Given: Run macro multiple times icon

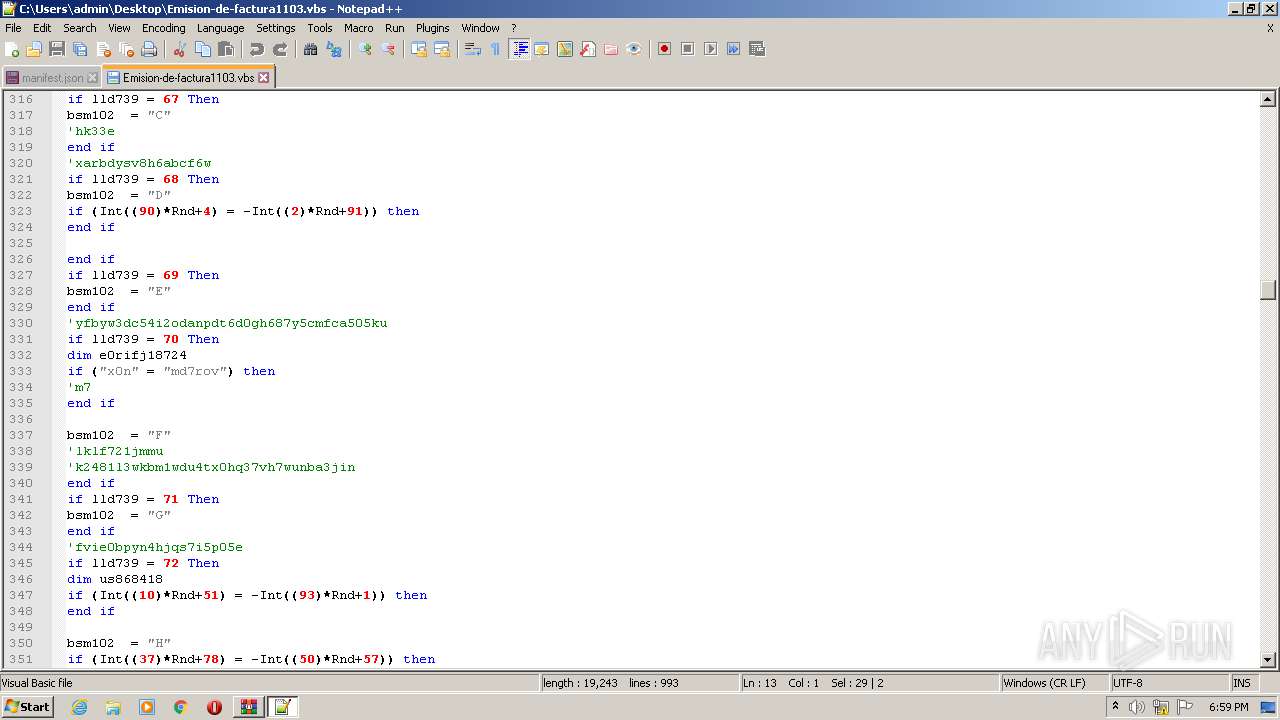Looking at the screenshot, I should click(x=733, y=49).
